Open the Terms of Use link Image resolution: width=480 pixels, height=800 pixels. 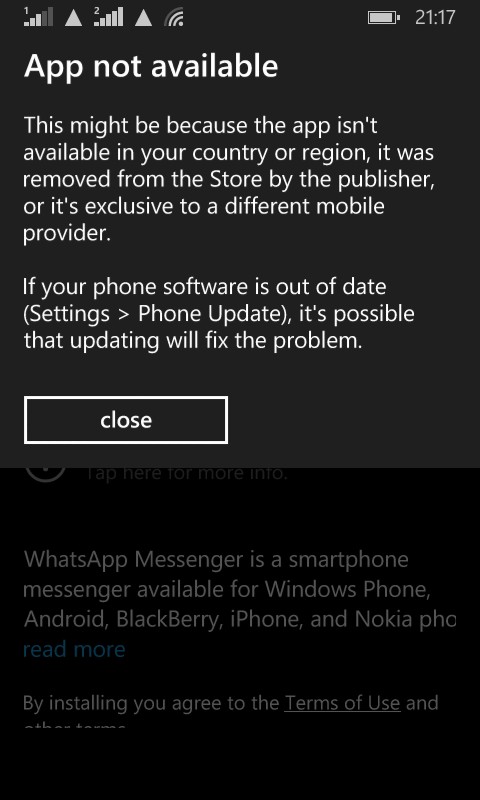click(342, 703)
